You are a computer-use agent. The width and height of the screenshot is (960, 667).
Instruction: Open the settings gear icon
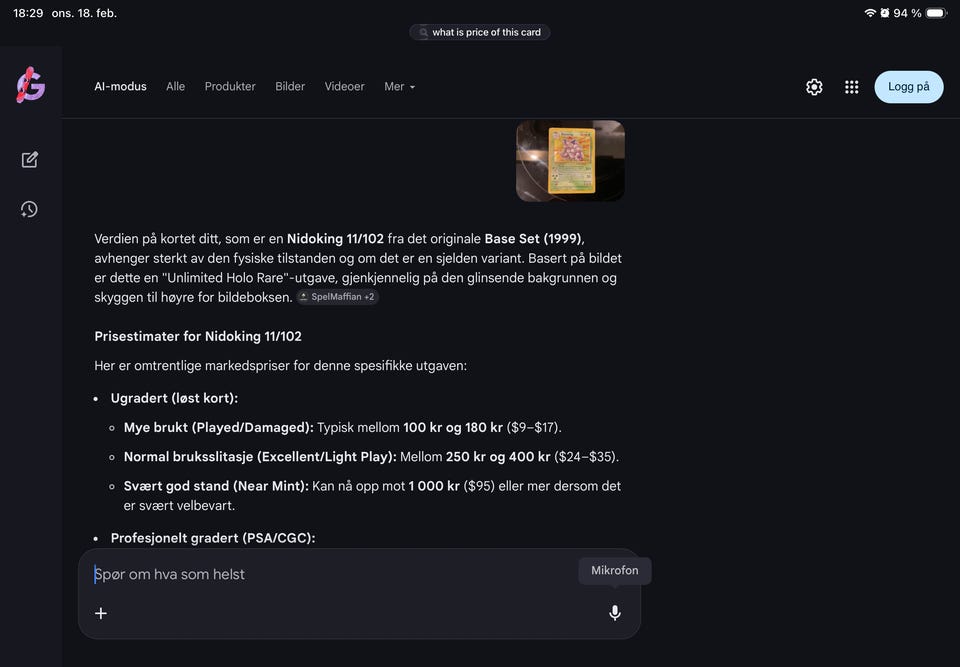(x=814, y=87)
